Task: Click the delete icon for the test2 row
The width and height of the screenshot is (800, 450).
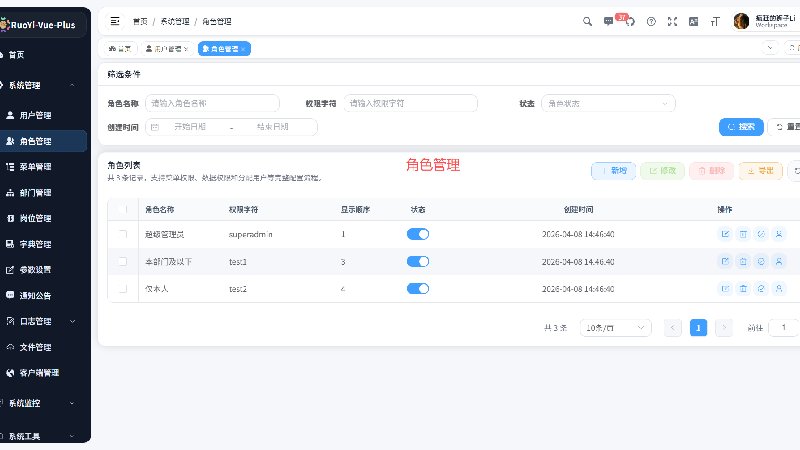Action: click(743, 288)
